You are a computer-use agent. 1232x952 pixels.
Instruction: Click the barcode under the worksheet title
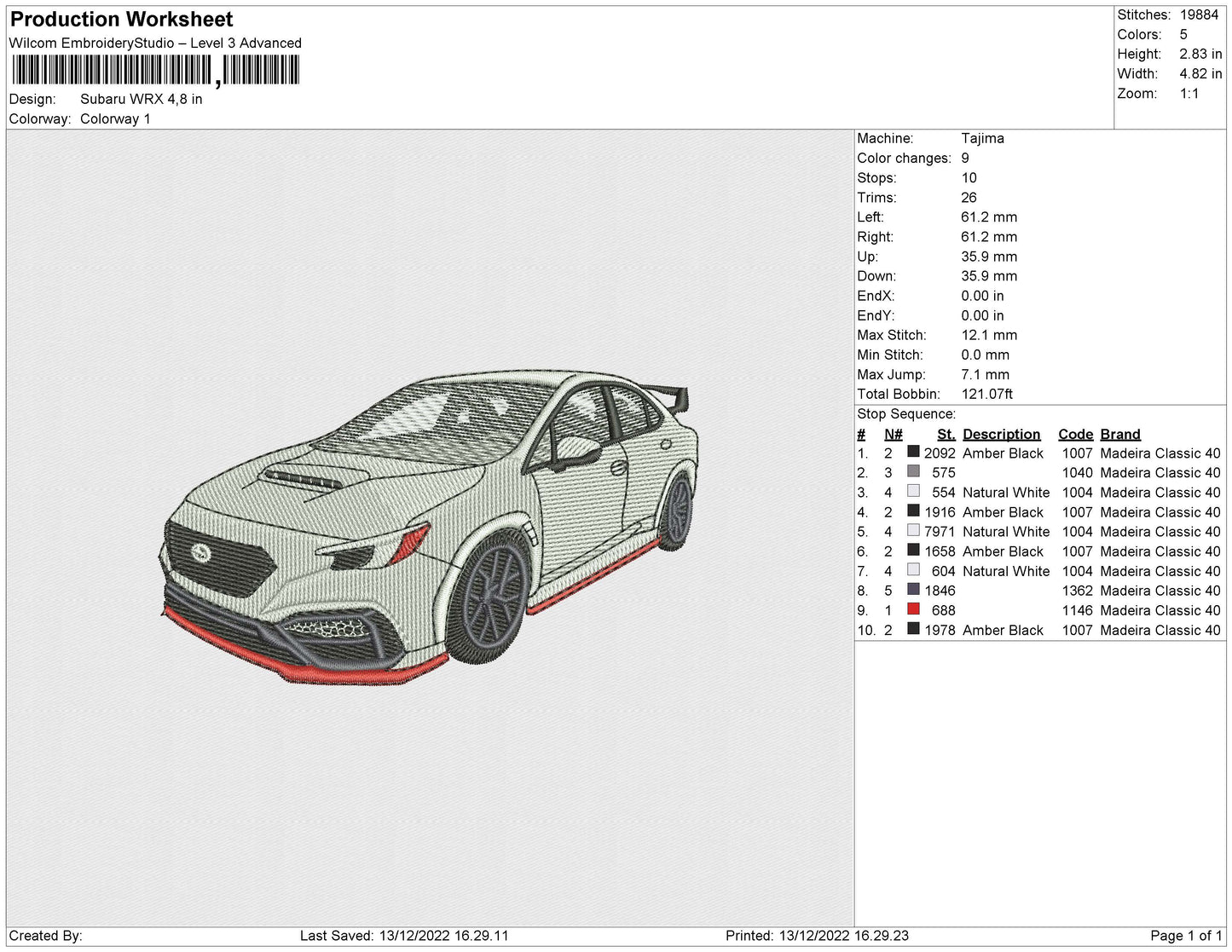tap(154, 71)
